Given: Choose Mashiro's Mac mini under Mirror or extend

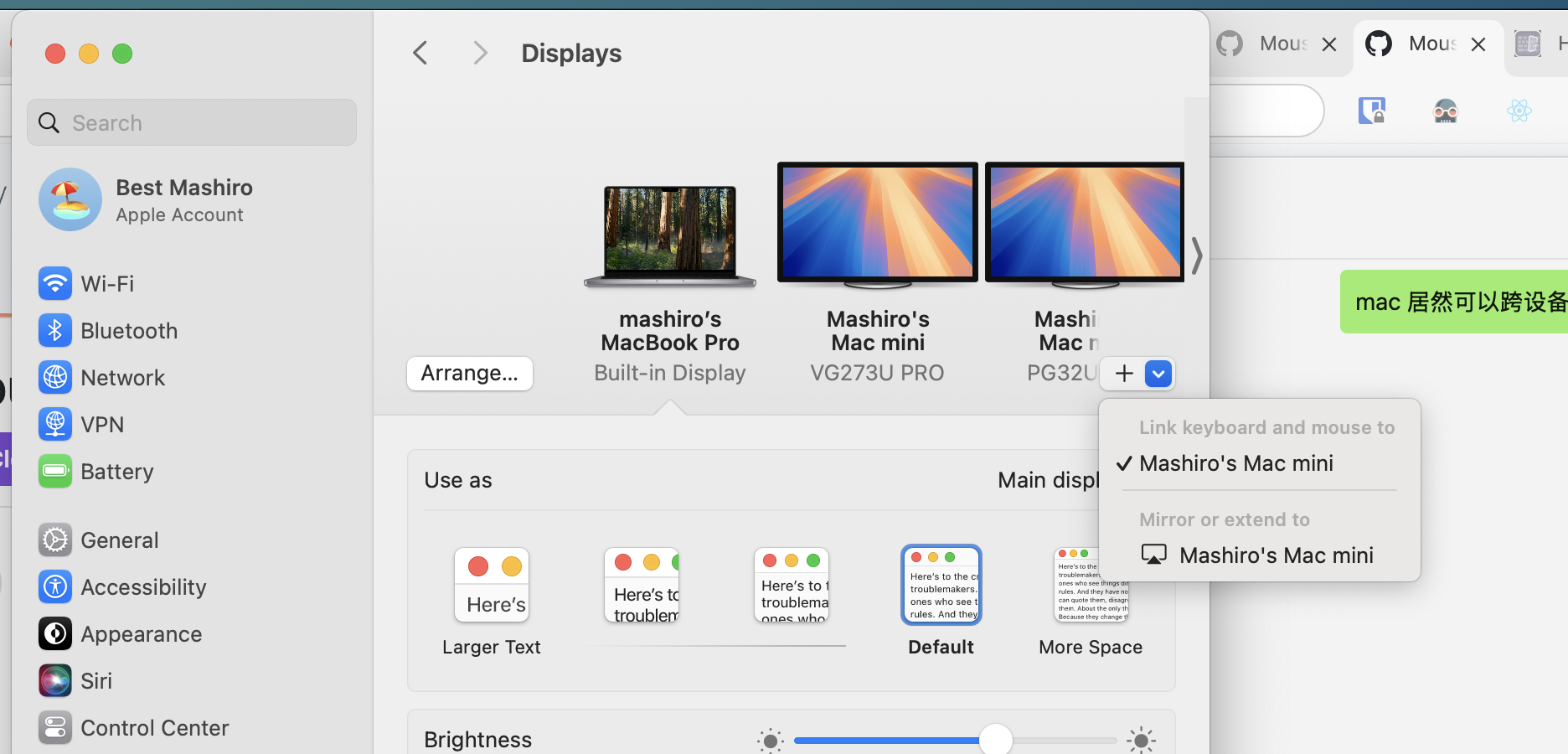Looking at the screenshot, I should pos(1260,555).
